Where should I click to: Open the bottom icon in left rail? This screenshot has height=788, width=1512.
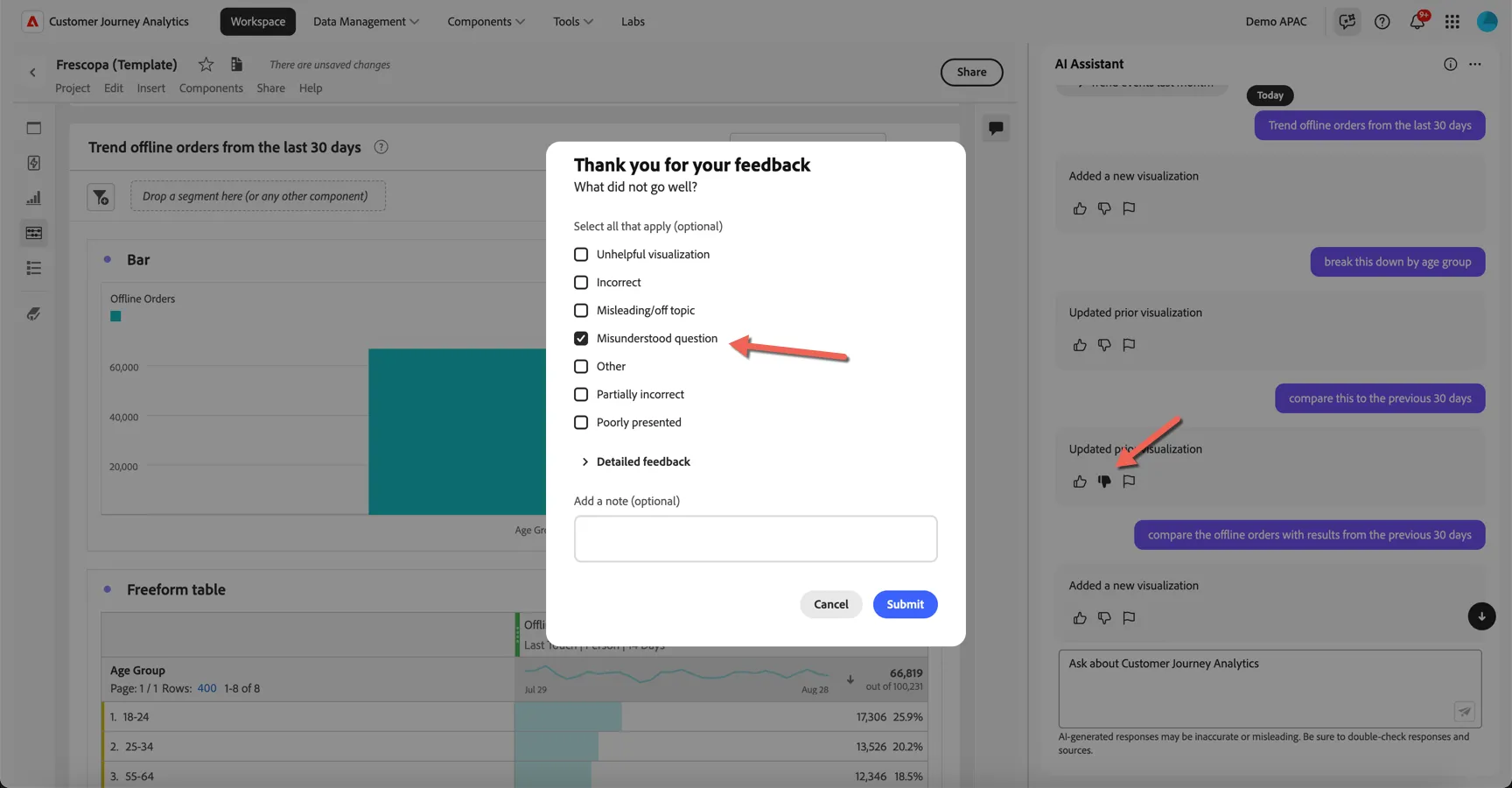(33, 313)
